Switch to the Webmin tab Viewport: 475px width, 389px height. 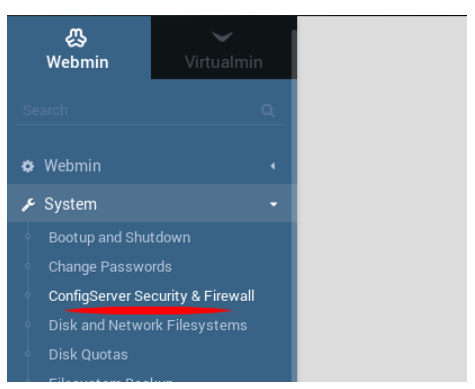pyautogui.click(x=79, y=47)
